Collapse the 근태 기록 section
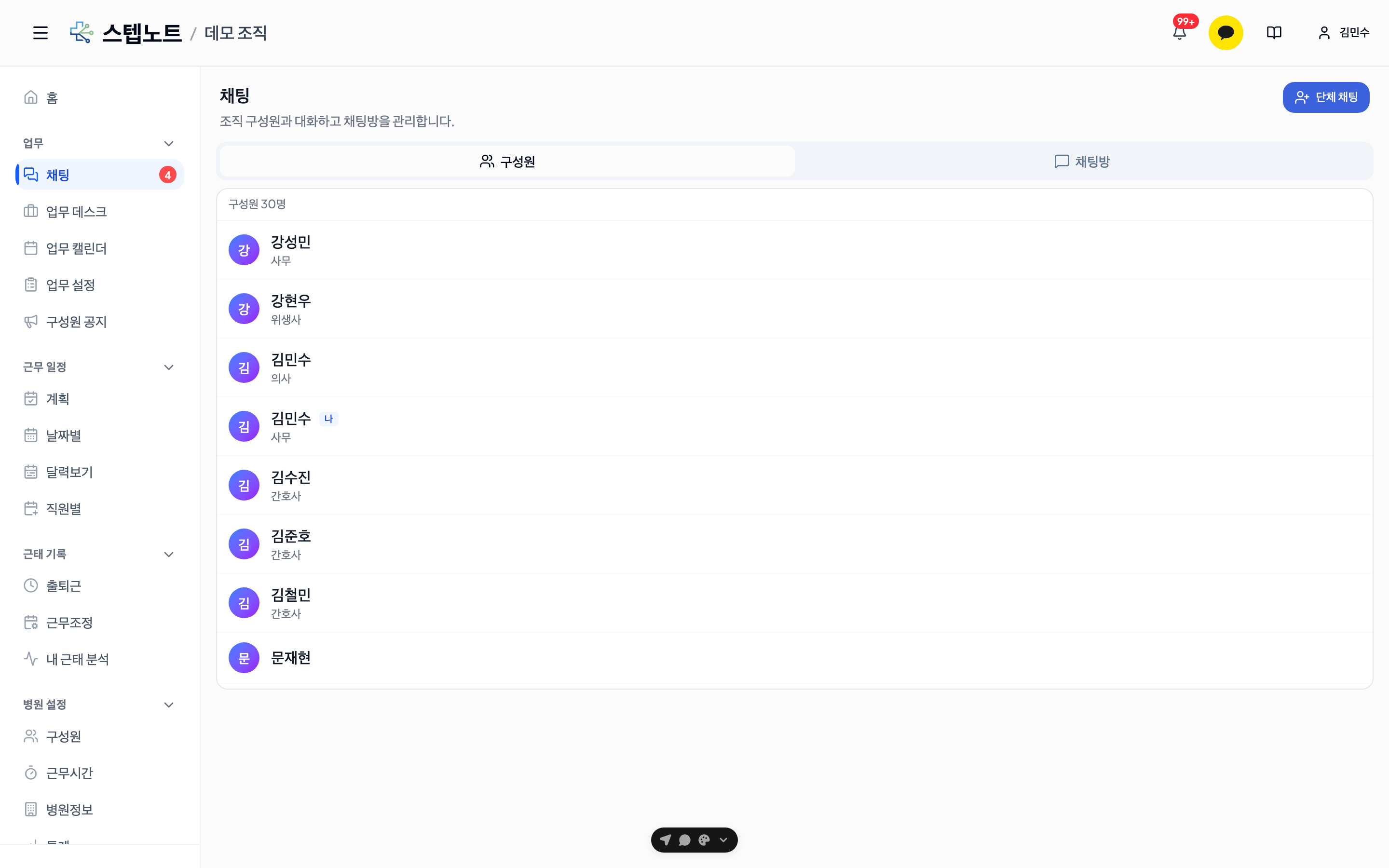The width and height of the screenshot is (1389, 868). pyautogui.click(x=169, y=554)
